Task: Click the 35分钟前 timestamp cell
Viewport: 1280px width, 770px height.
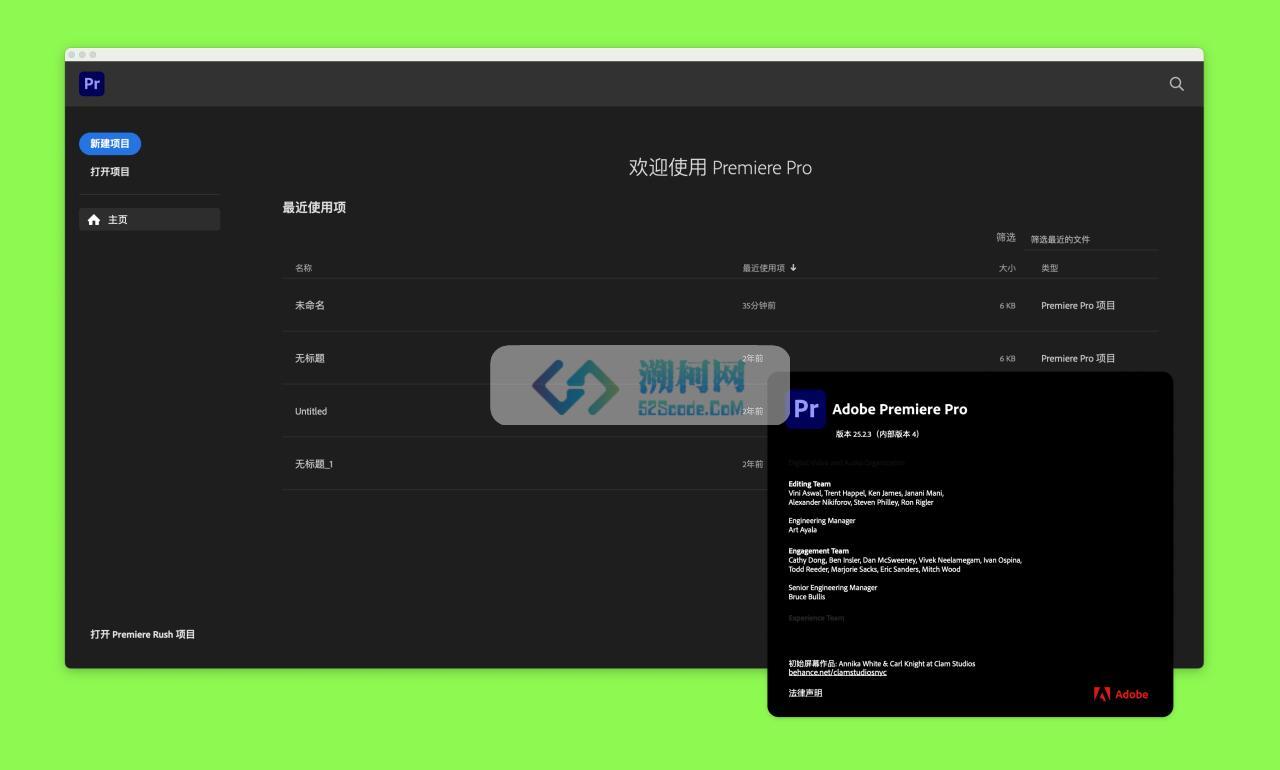Action: tap(759, 306)
